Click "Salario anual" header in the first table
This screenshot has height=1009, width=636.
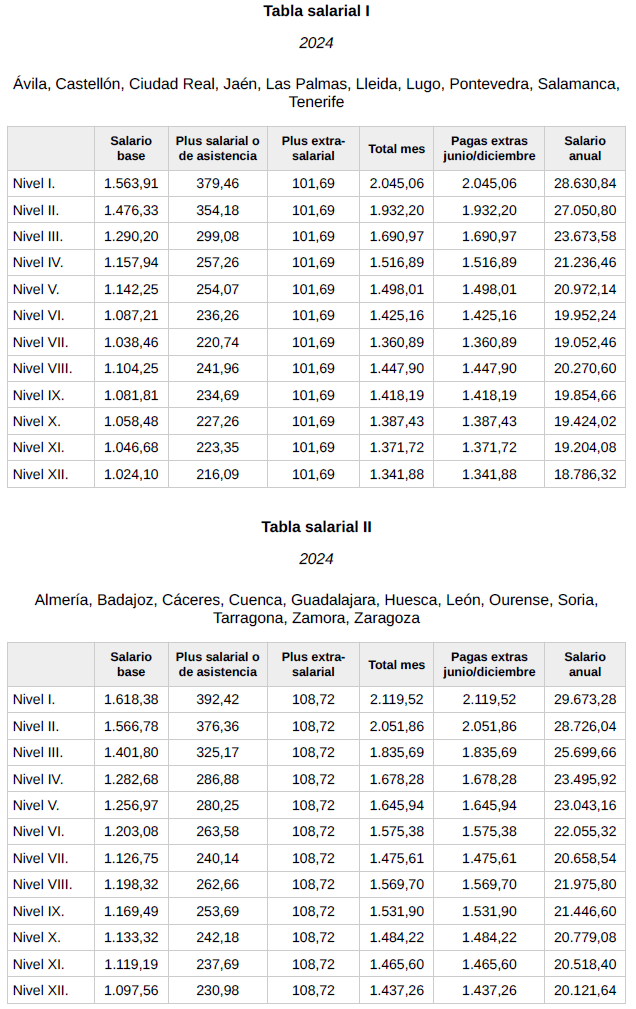pyautogui.click(x=585, y=149)
